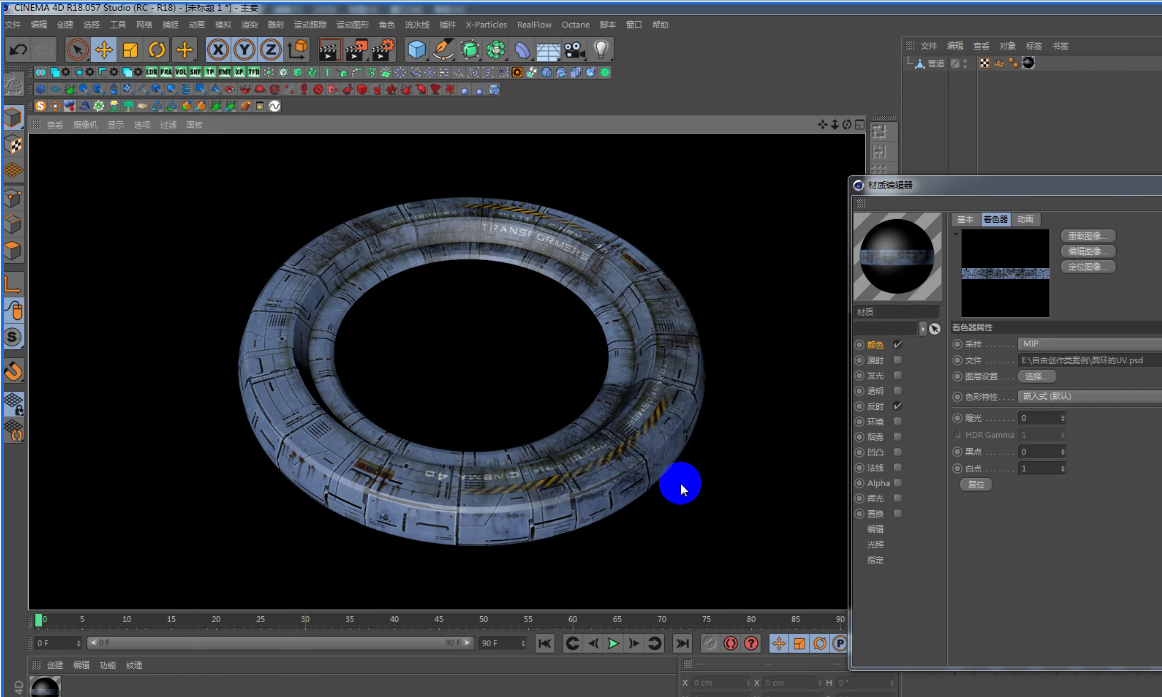Open the 渲染 menu in the menu bar
1162x697 pixels.
tap(249, 24)
